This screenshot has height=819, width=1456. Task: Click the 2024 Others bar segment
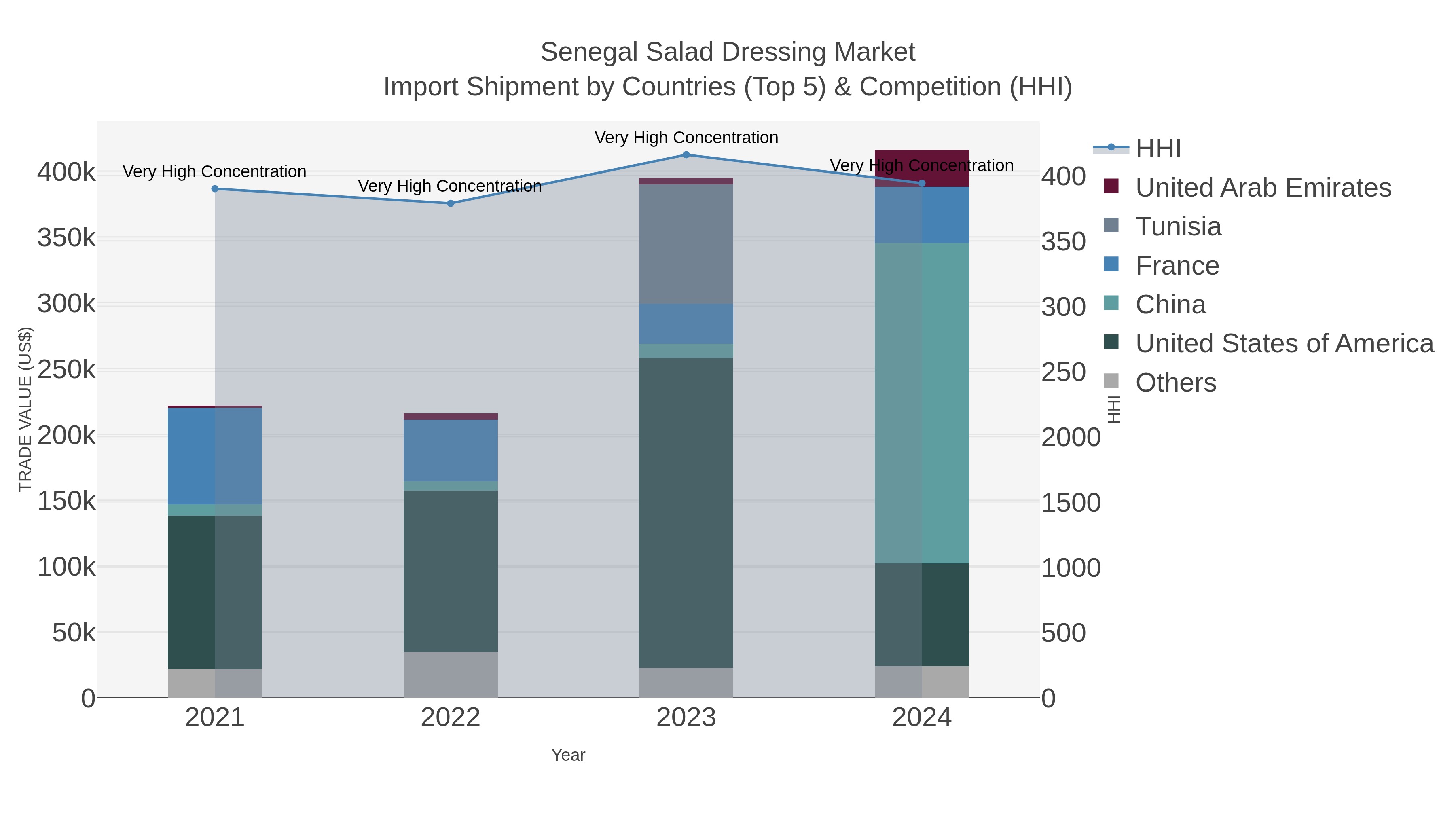coord(922,681)
